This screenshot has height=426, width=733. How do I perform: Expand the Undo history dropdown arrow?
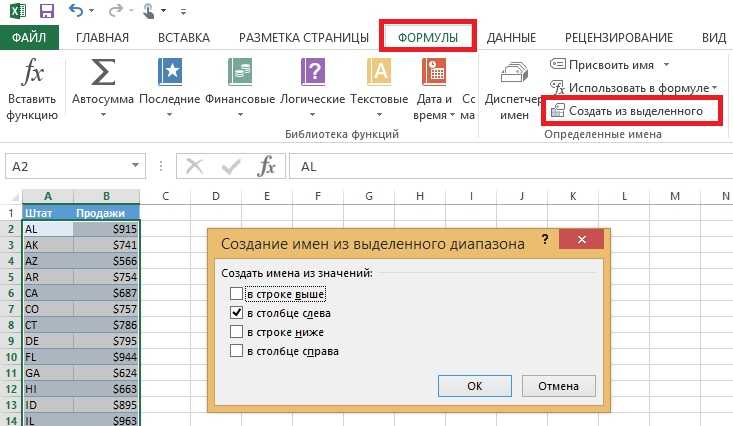point(91,11)
